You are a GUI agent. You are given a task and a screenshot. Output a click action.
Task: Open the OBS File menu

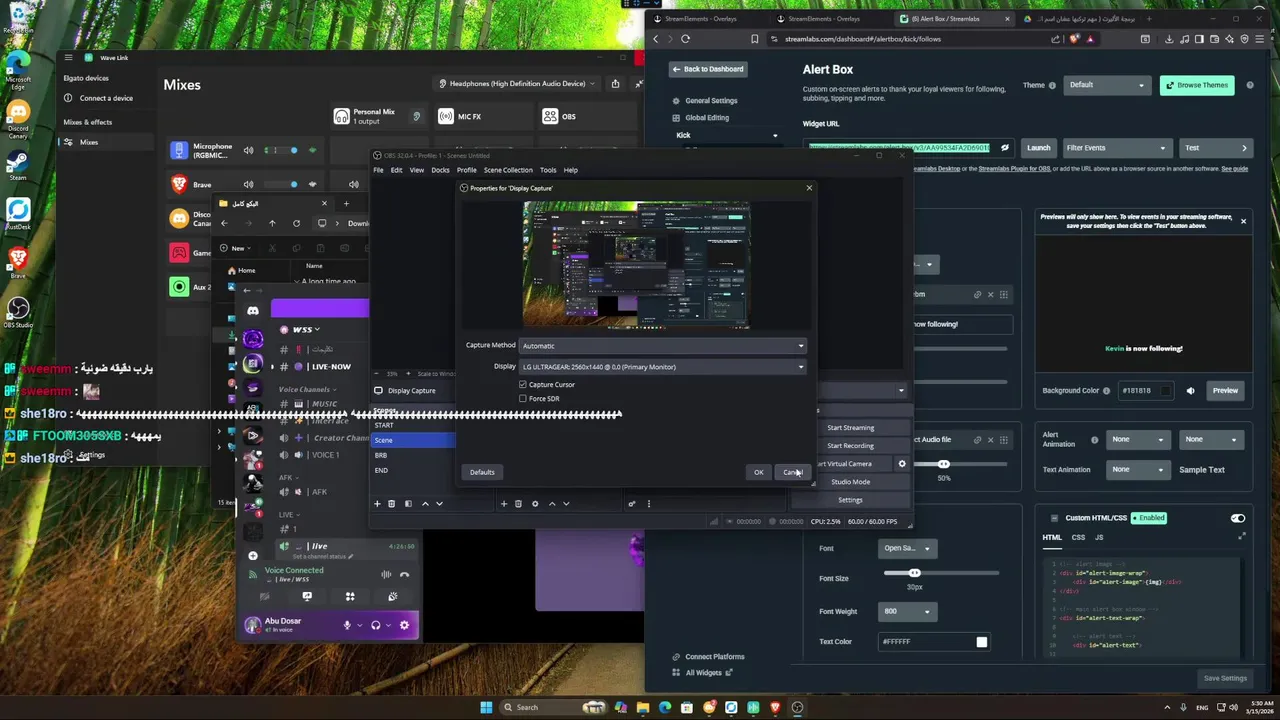(378, 170)
